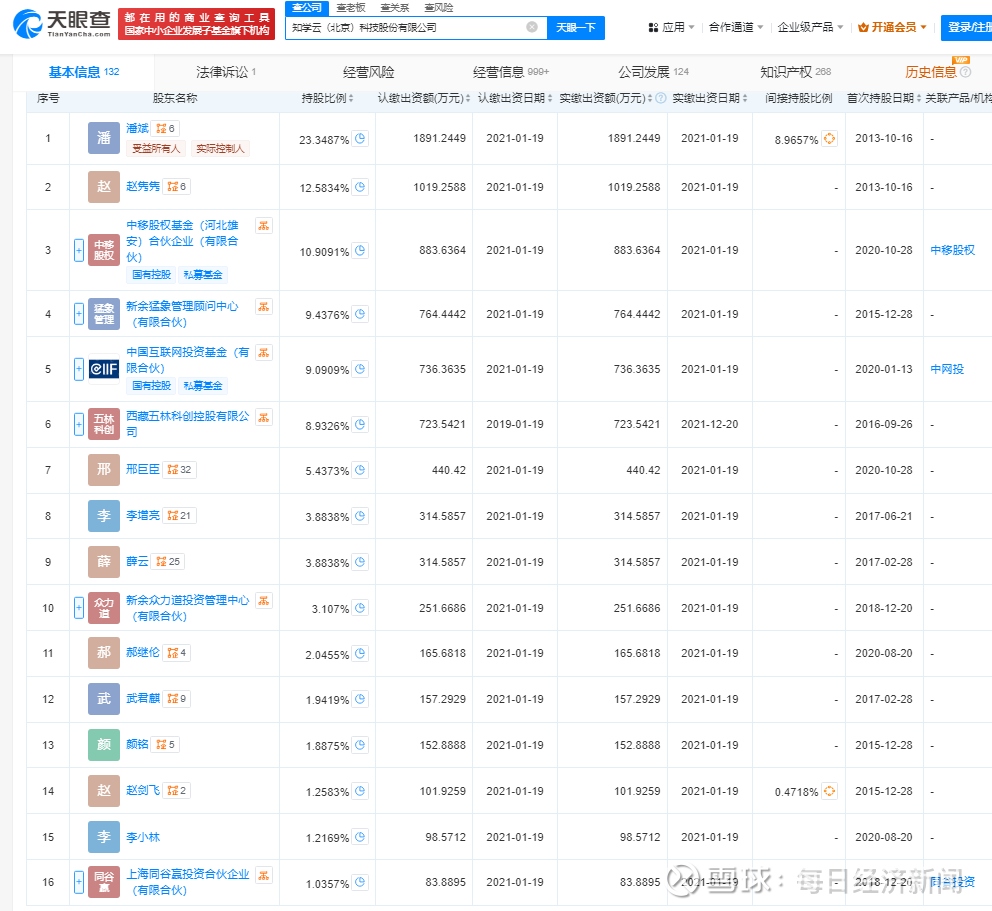
Task: Click the 天眼一下 search button
Action: tap(576, 28)
